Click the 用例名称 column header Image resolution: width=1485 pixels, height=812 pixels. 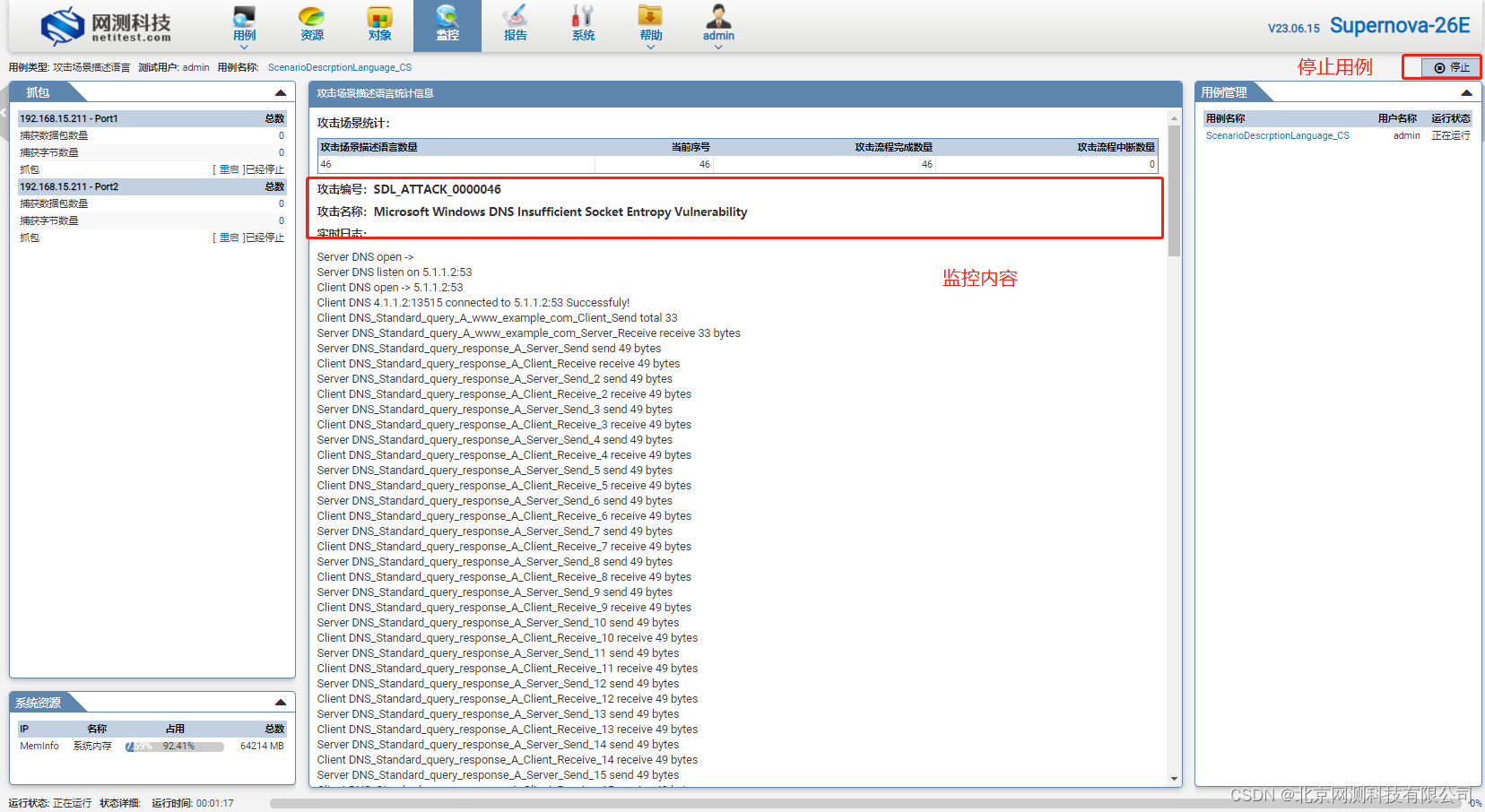tap(1225, 118)
